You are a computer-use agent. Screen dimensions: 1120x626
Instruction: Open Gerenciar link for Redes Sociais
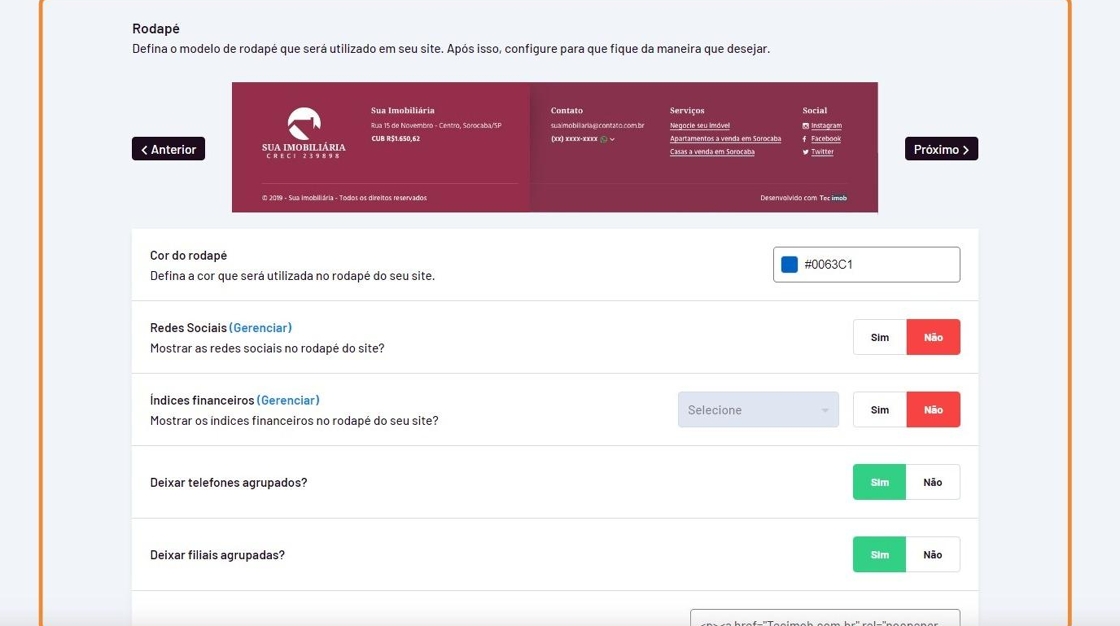click(260, 328)
